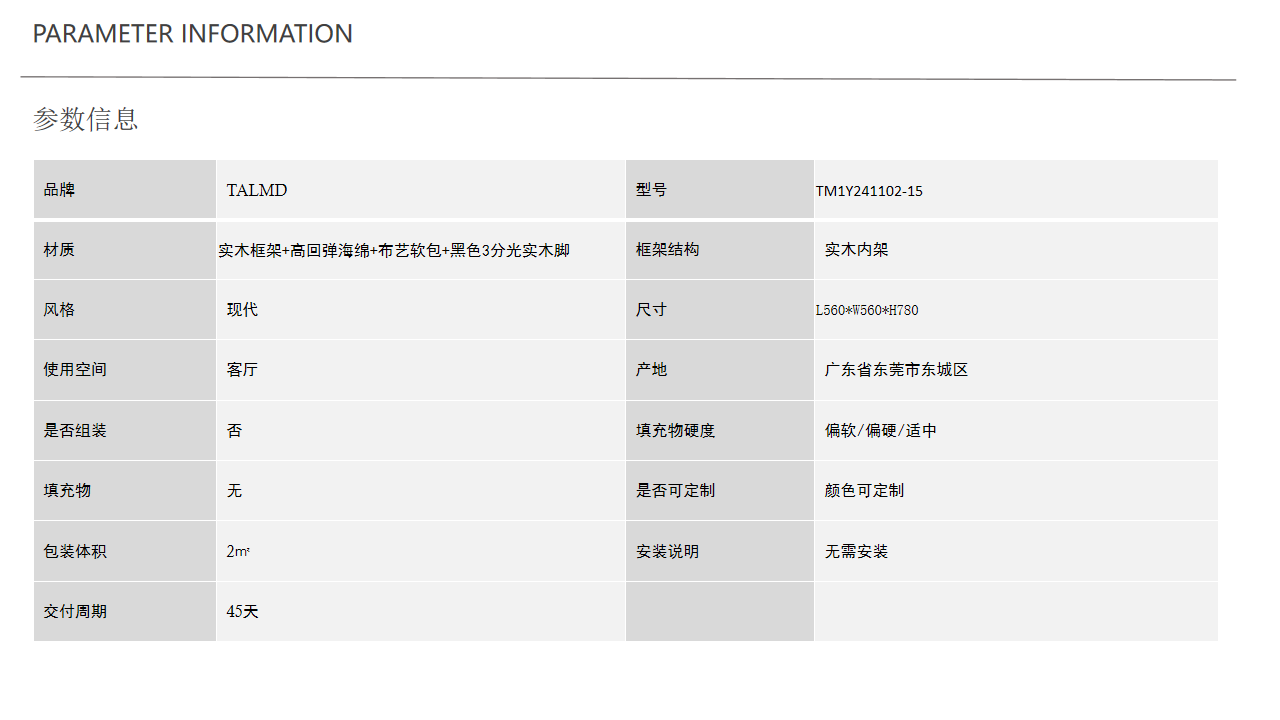Click the 实木内架 frame structure value
Image resolution: width=1280 pixels, height=720 pixels.
click(x=856, y=250)
